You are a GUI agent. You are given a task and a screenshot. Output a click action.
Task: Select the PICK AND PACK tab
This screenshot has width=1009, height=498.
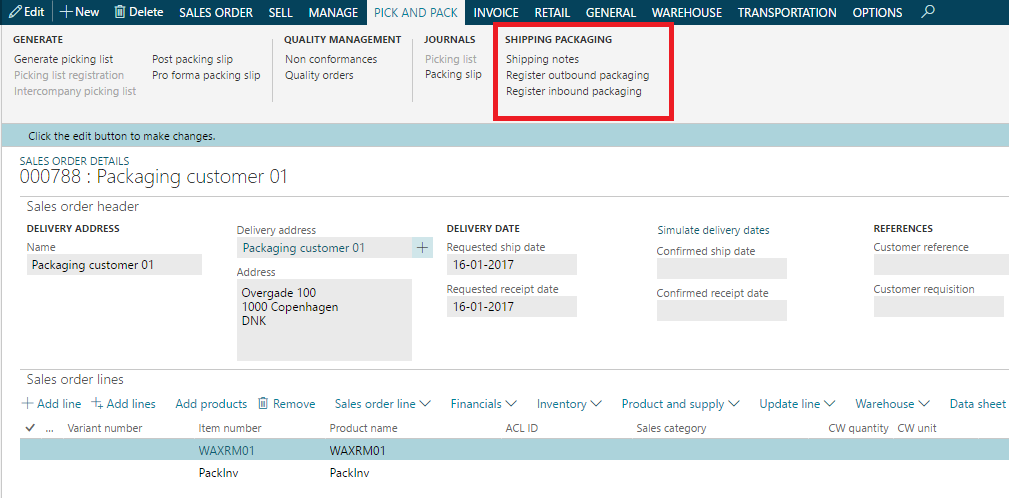(x=416, y=12)
